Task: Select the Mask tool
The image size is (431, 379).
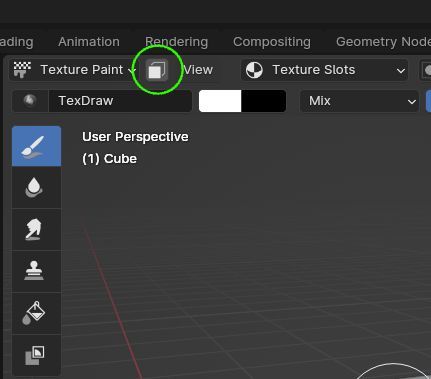Action: [36, 355]
